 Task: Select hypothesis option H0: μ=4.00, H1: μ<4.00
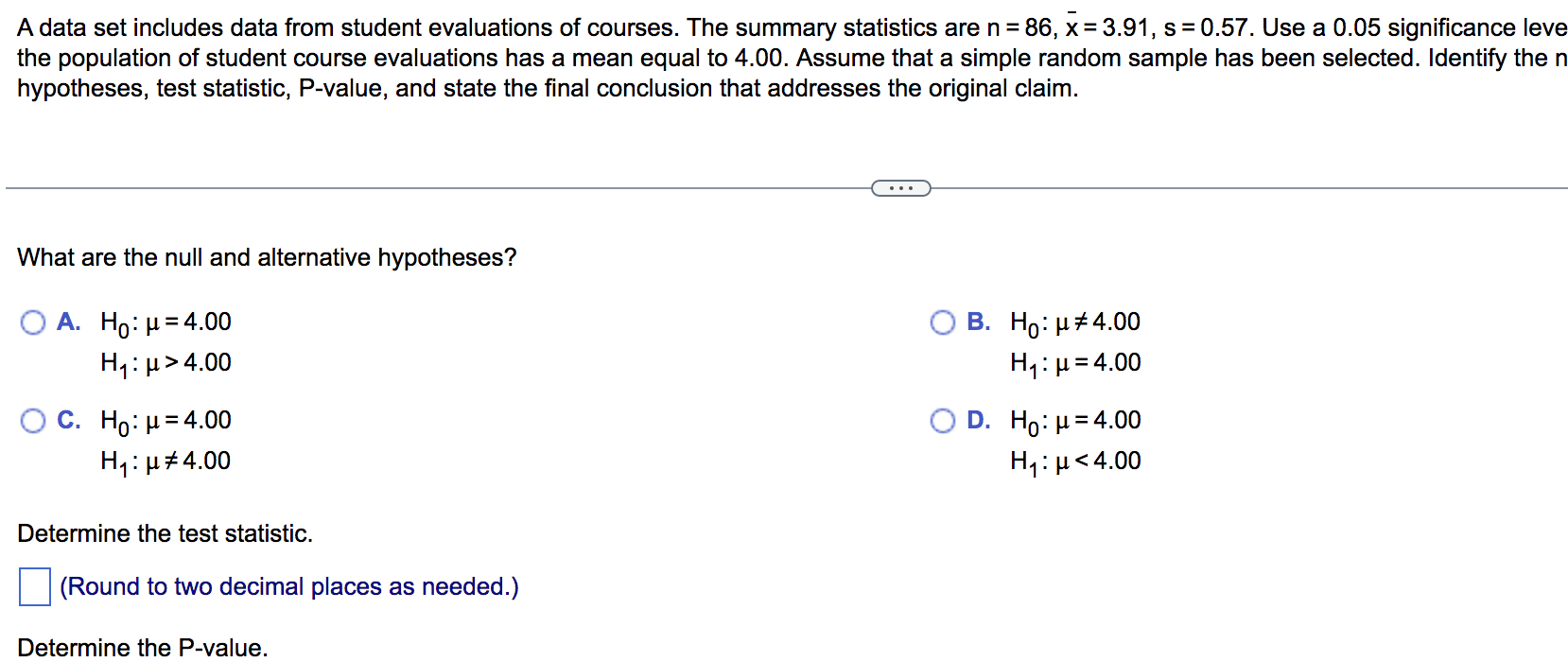click(x=942, y=421)
